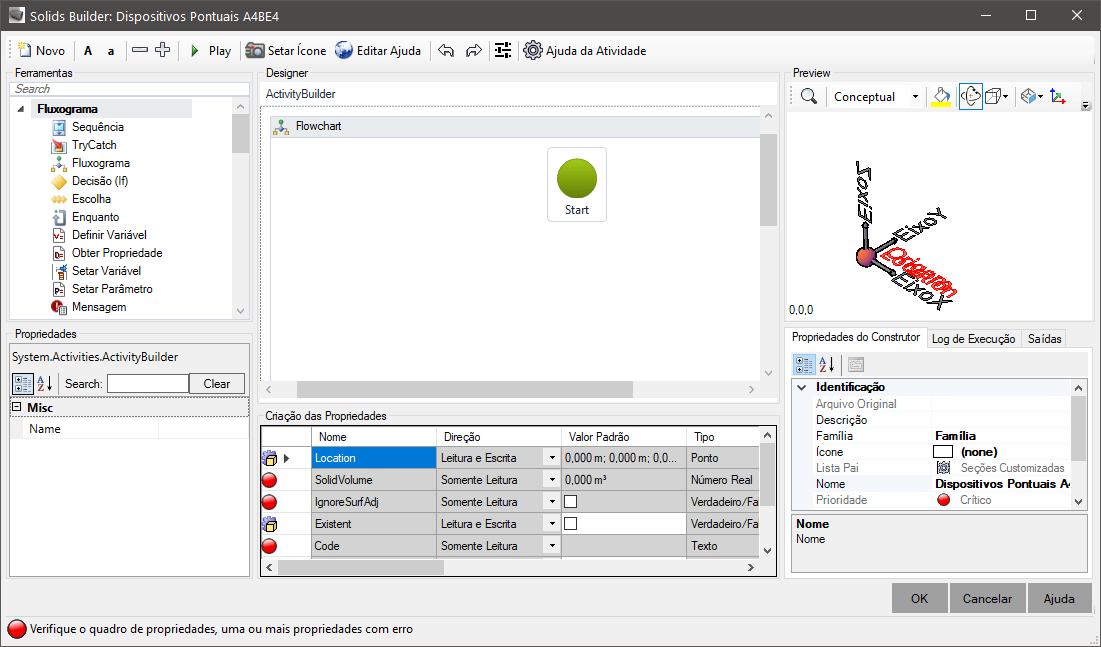
Task: Open the Conceptual visual style dropdown
Action: [915, 97]
